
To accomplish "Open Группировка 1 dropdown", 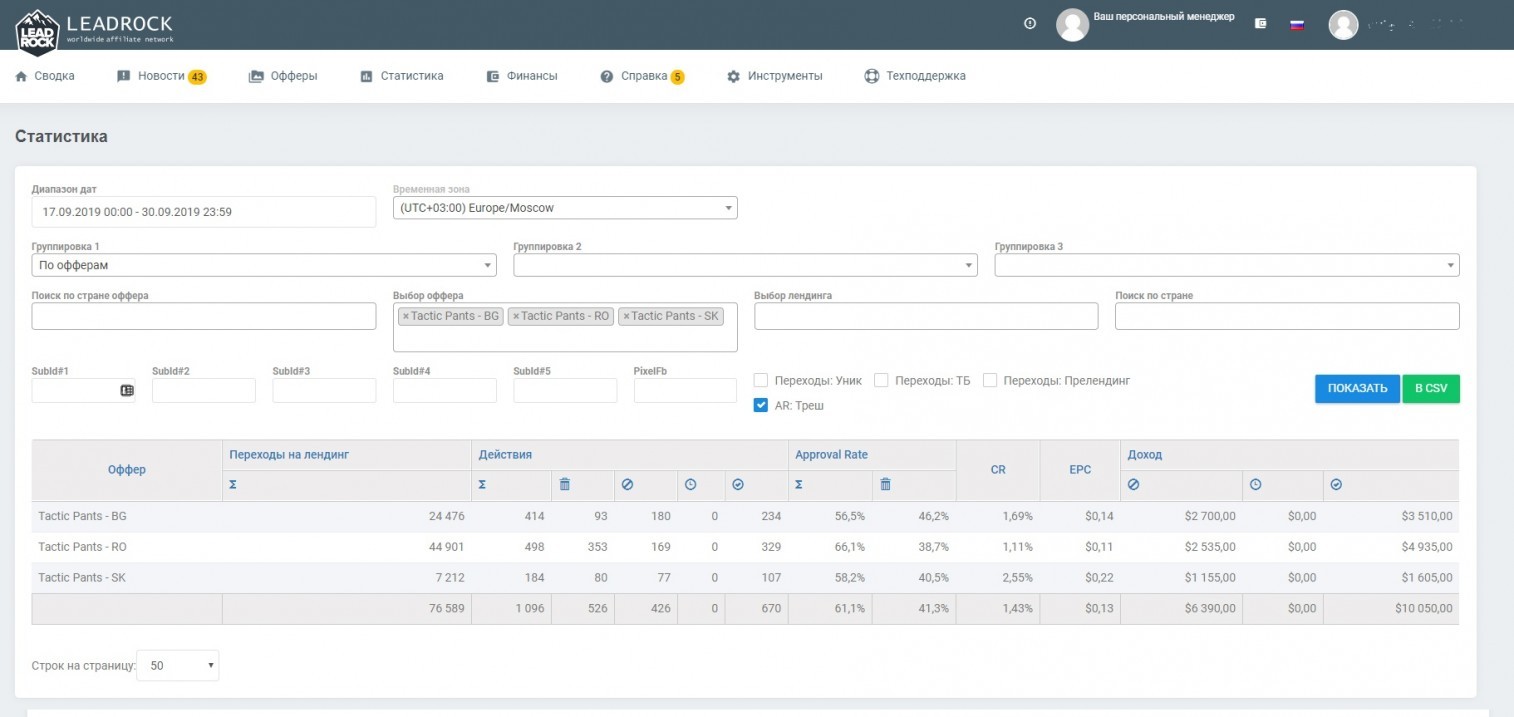I will click(264, 265).
